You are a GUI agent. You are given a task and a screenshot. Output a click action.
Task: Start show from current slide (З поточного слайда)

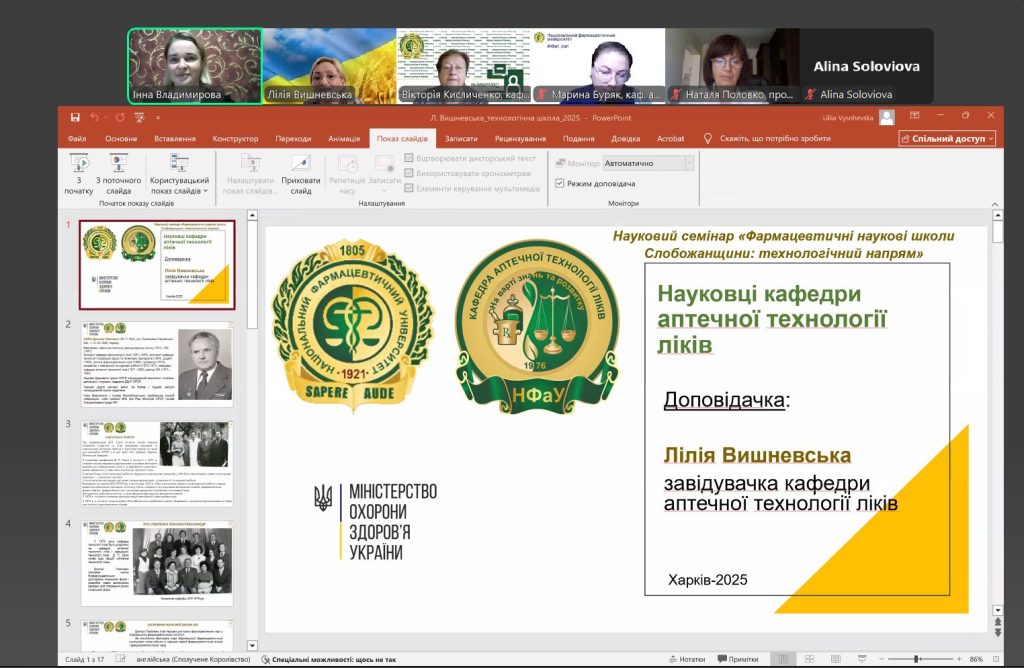[x=118, y=174]
